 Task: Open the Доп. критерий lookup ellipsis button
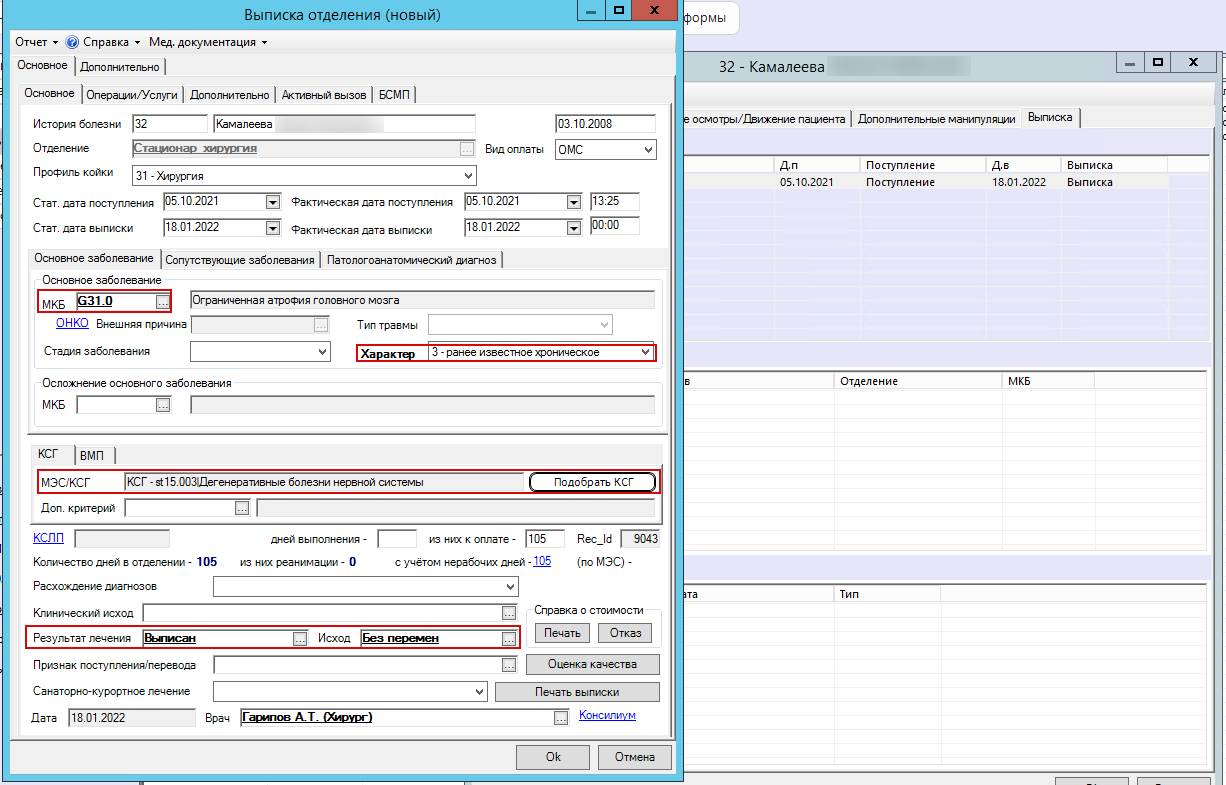pos(241,508)
